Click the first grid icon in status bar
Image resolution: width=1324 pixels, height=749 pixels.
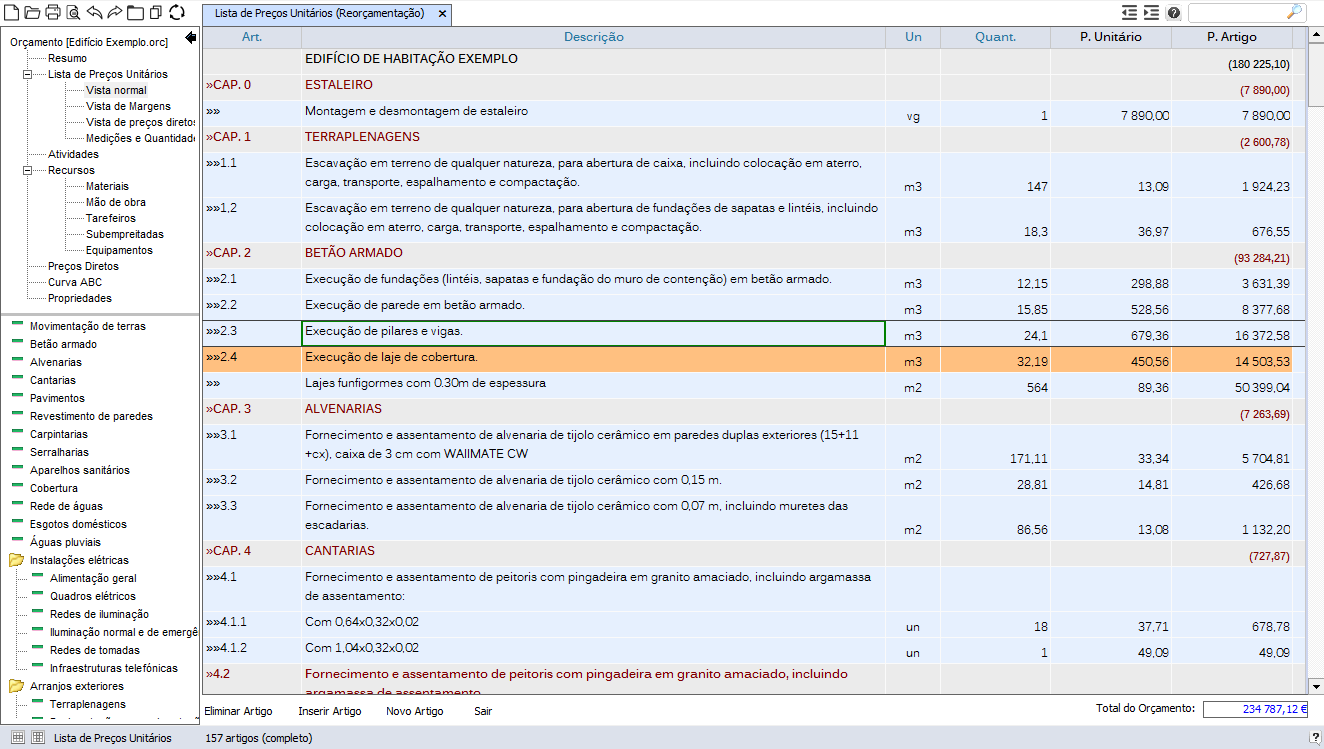click(x=17, y=737)
